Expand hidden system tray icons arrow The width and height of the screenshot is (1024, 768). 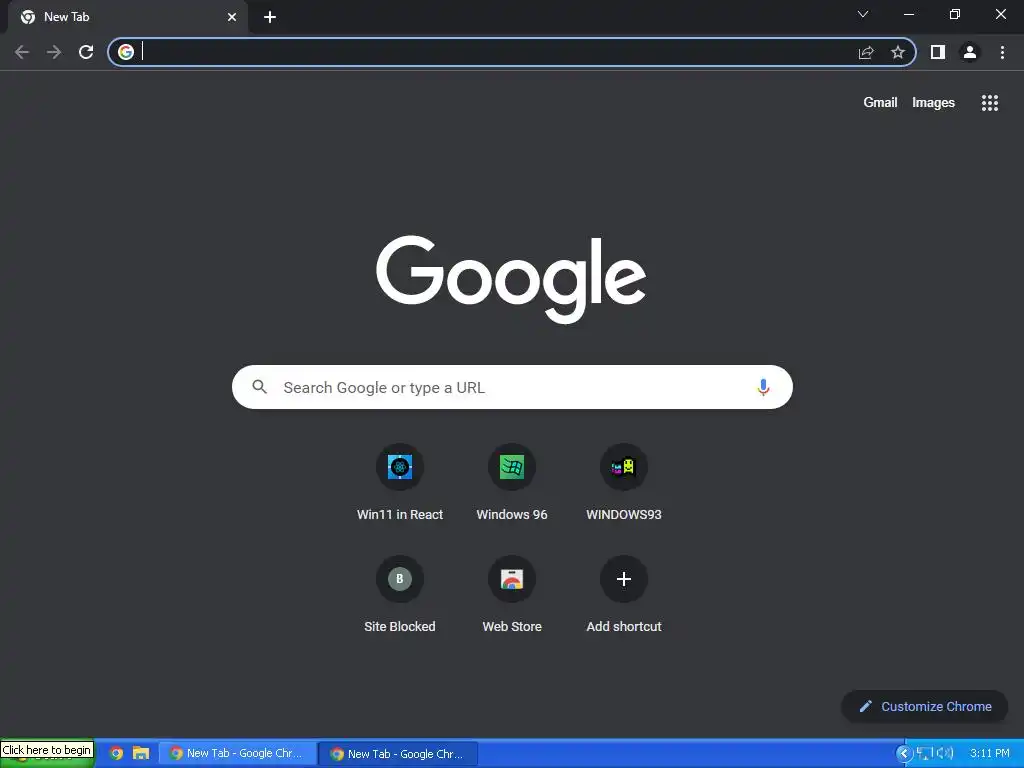point(904,754)
